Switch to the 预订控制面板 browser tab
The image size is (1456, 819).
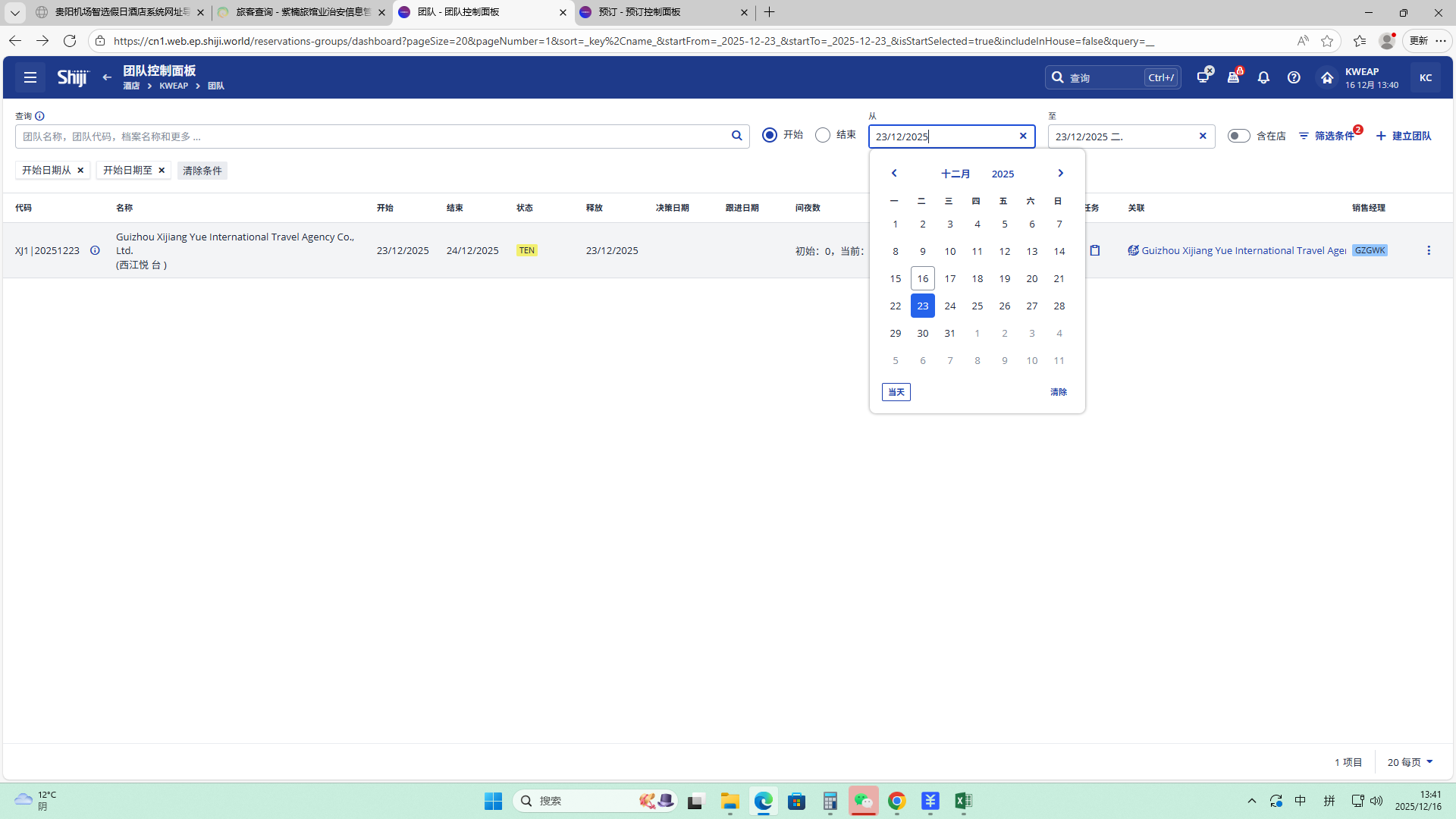[660, 12]
